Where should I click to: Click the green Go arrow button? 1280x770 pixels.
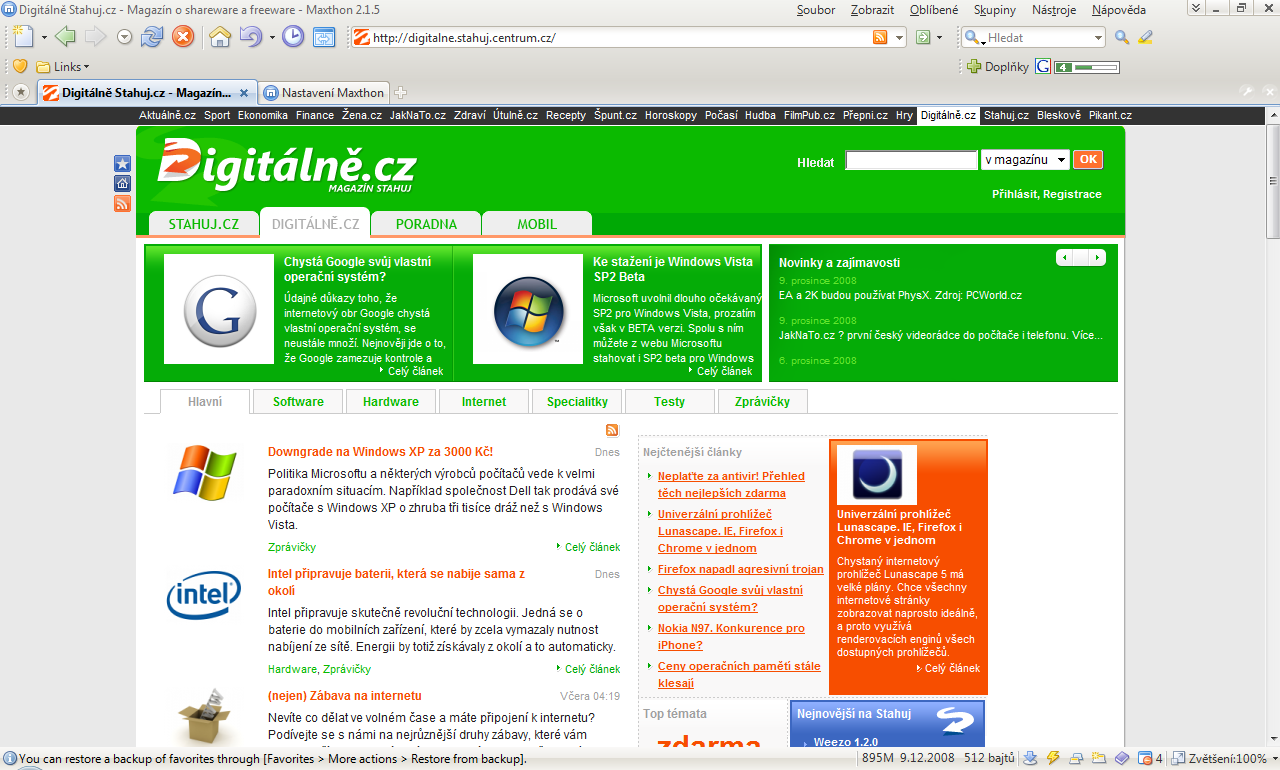coord(923,38)
